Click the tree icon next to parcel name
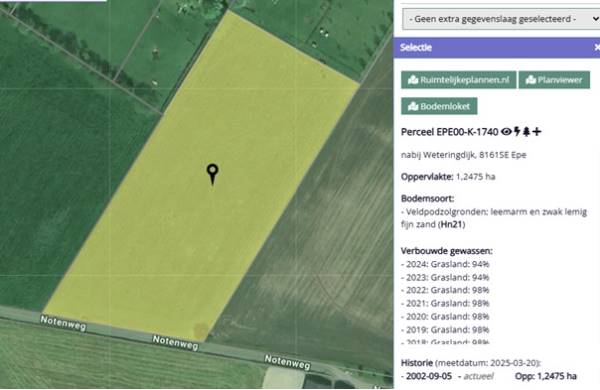This screenshot has width=600, height=390. click(x=527, y=131)
